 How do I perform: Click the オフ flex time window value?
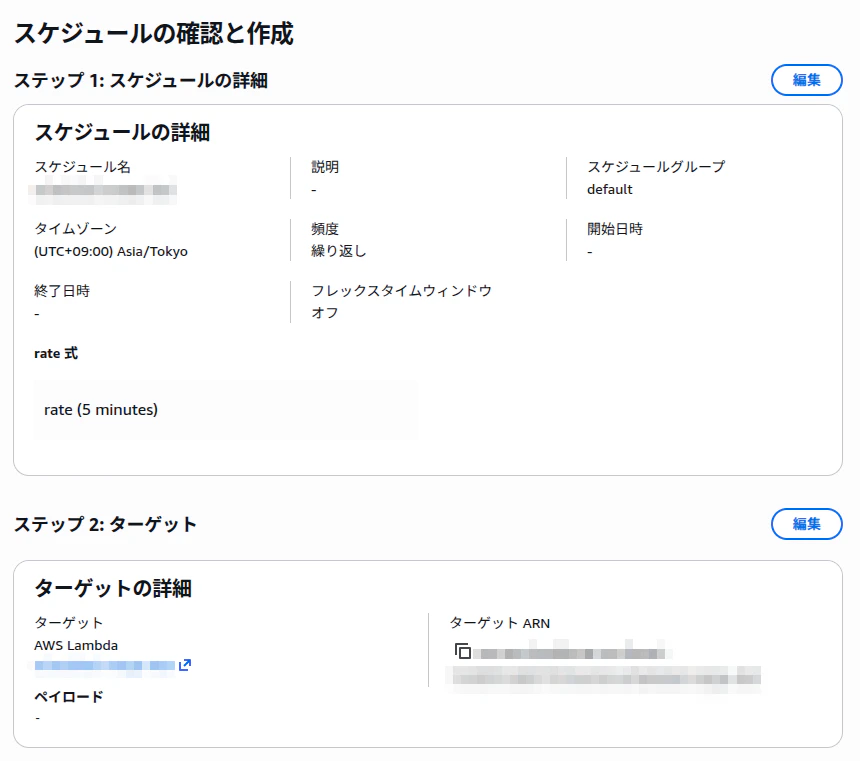coord(325,313)
